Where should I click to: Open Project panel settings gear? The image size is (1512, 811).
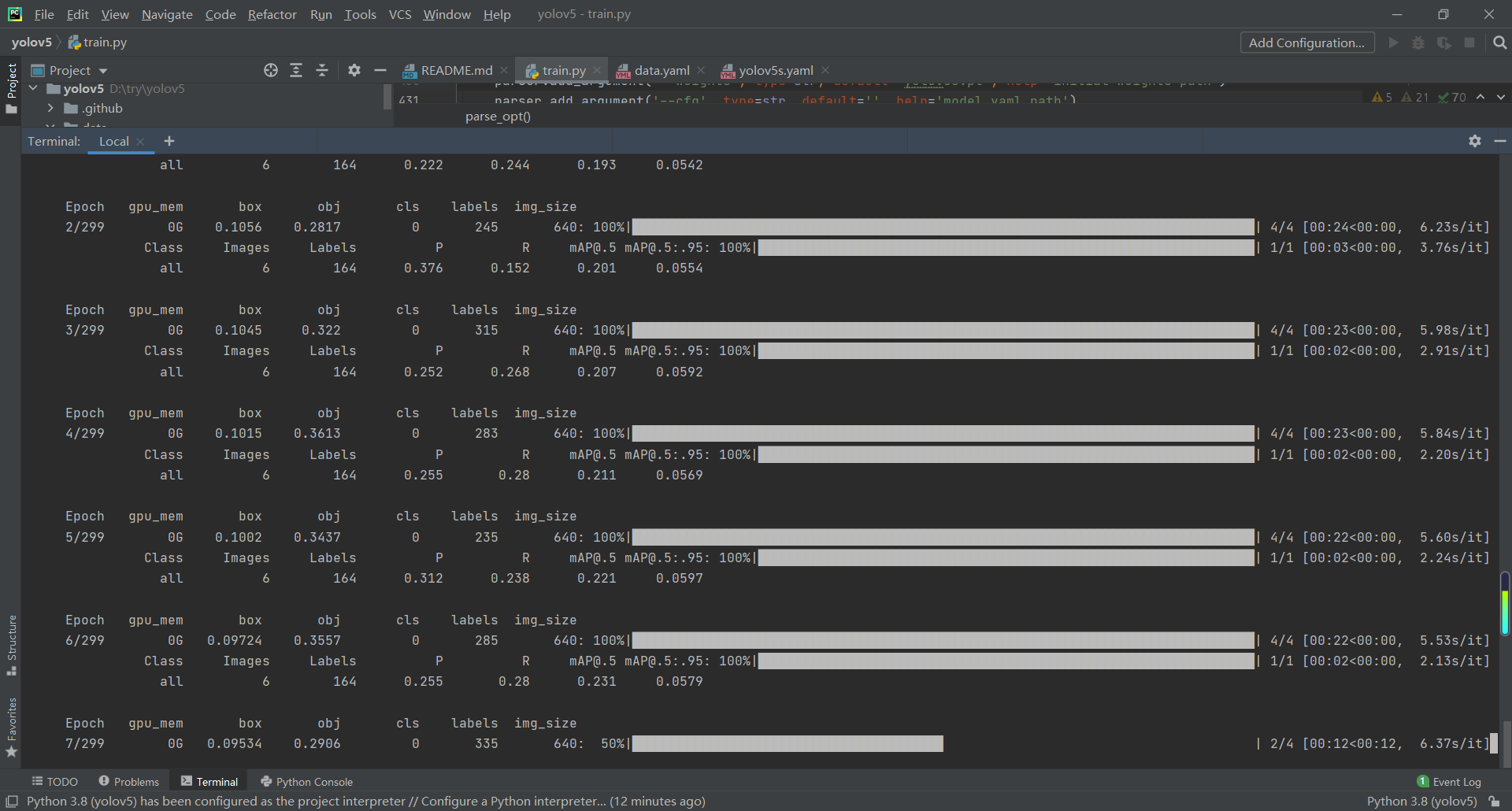(354, 70)
